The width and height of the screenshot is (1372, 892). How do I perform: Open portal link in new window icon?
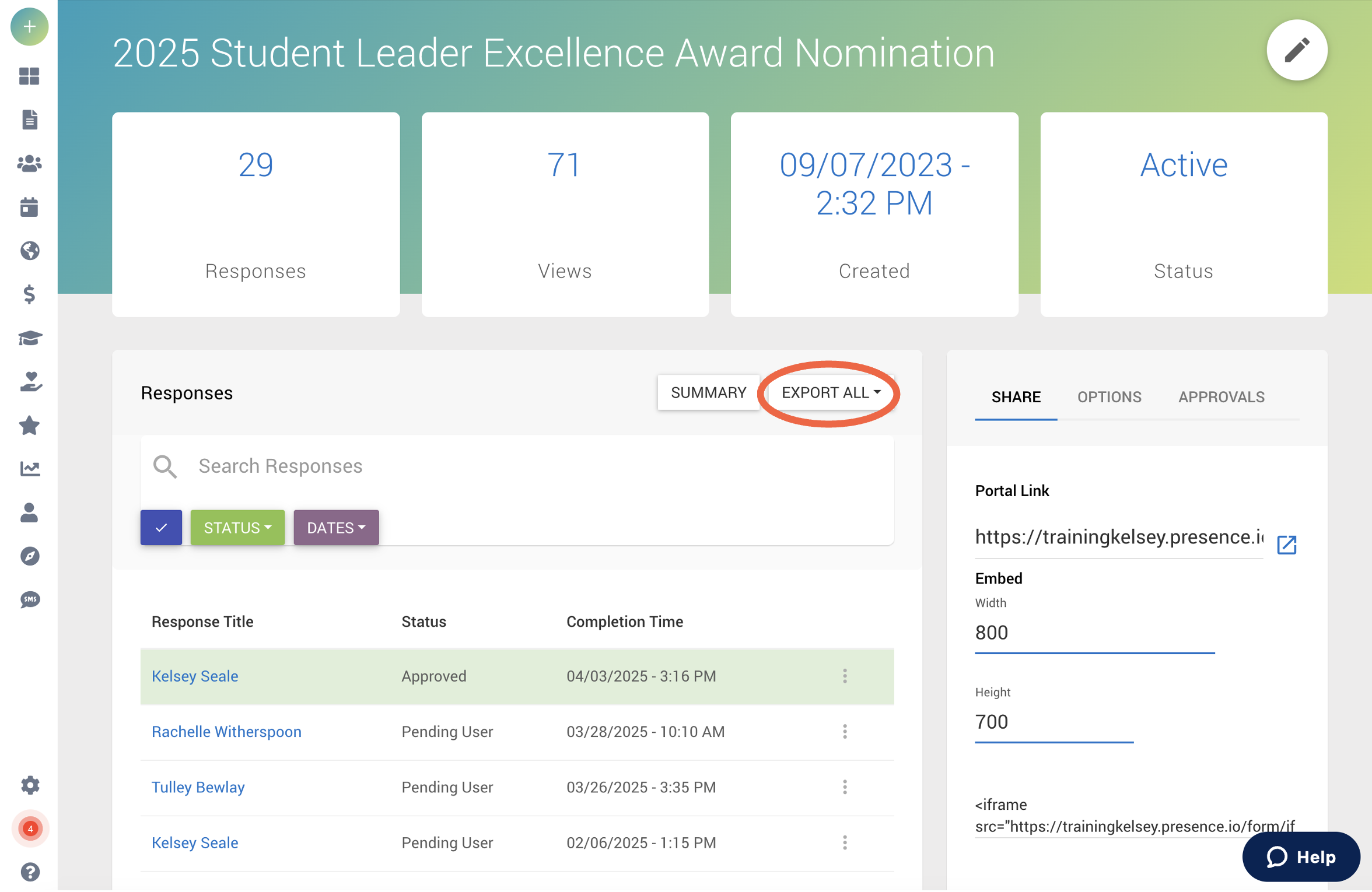1287,546
